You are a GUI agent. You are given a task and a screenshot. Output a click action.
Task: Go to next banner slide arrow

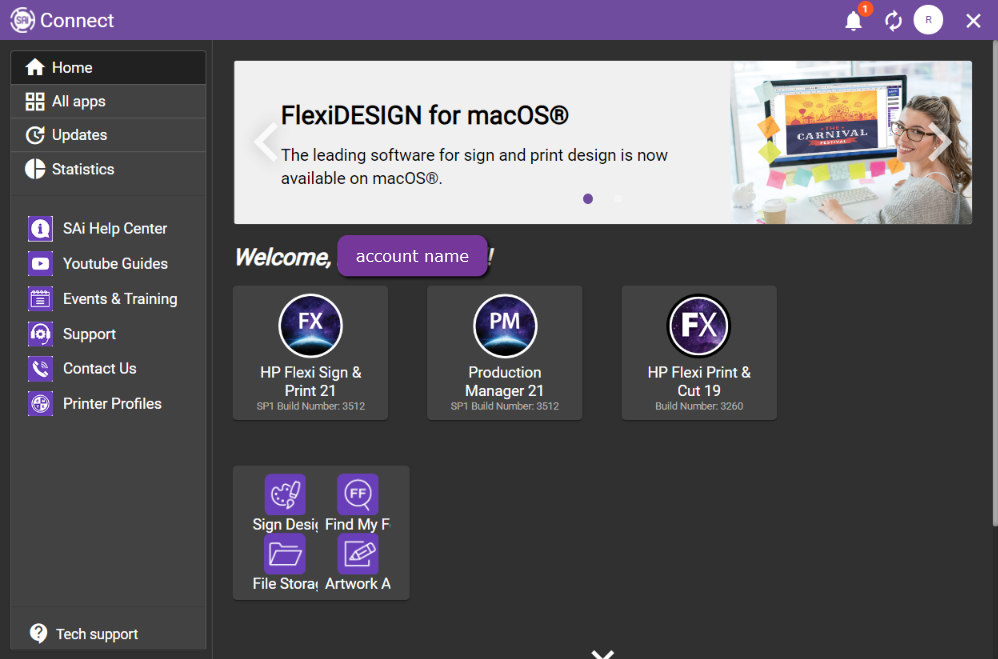(939, 142)
